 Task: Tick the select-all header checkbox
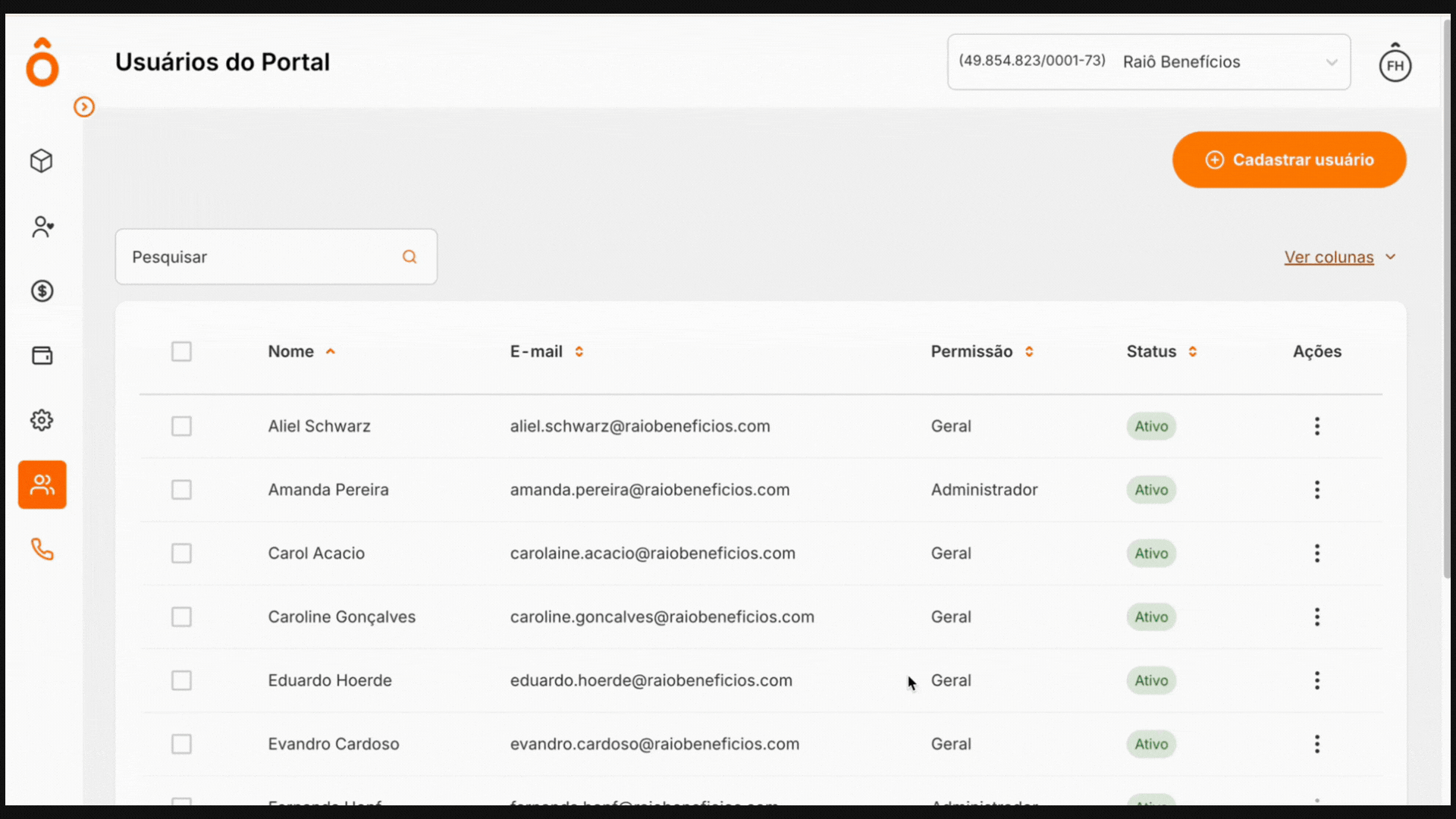(181, 352)
